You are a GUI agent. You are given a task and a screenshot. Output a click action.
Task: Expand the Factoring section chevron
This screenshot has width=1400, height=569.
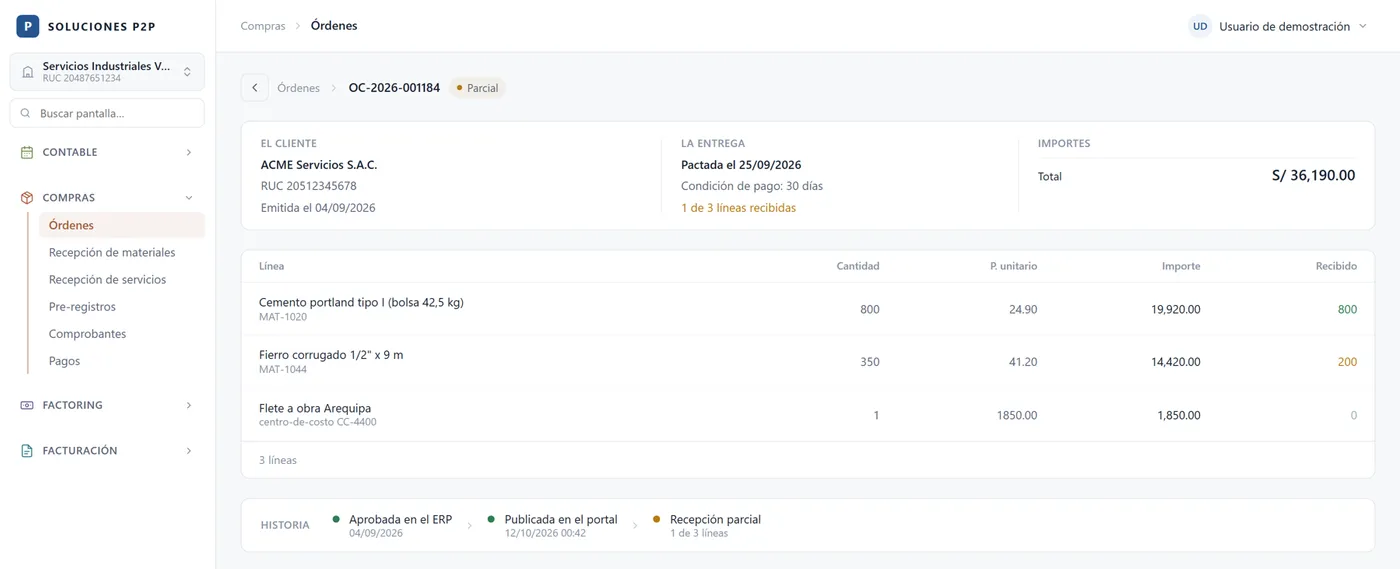(189, 405)
